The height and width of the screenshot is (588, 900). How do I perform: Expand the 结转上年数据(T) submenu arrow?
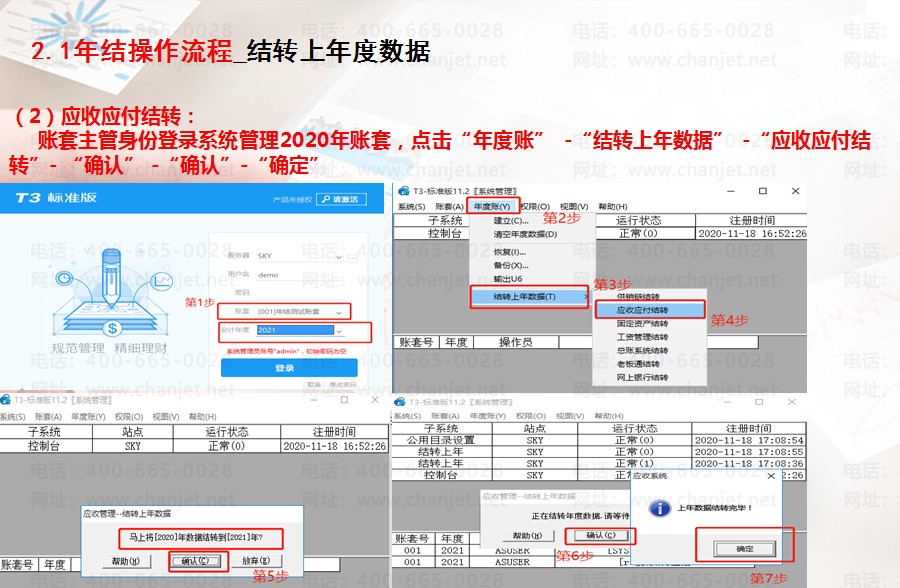coord(585,297)
